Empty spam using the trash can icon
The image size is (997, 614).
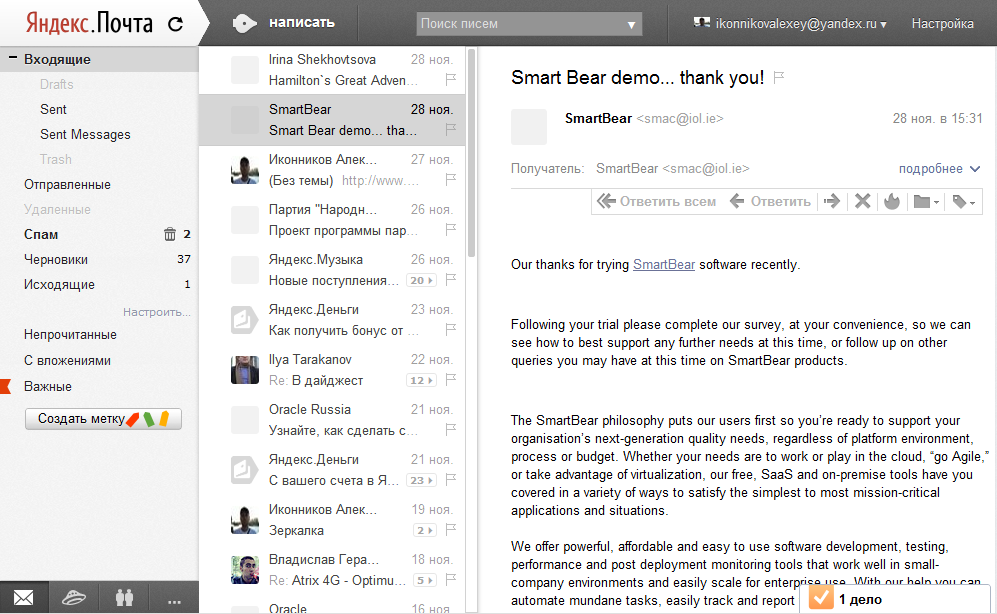[x=170, y=234]
